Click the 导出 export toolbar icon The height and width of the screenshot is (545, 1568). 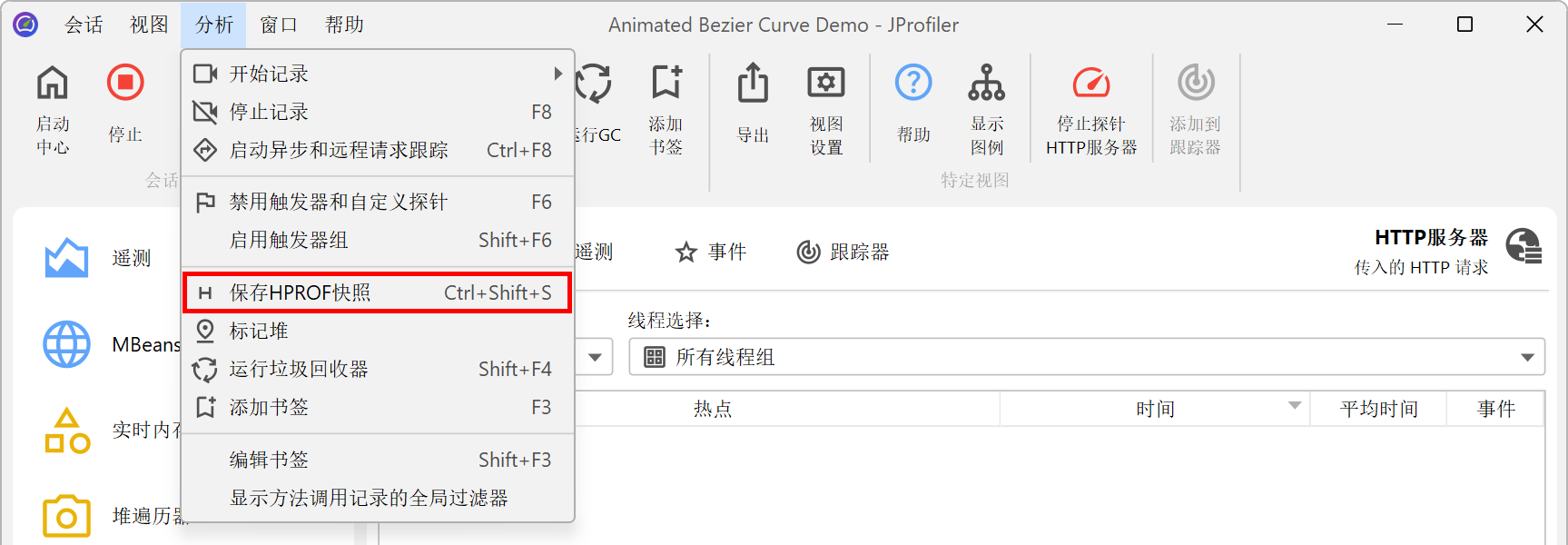[x=753, y=83]
